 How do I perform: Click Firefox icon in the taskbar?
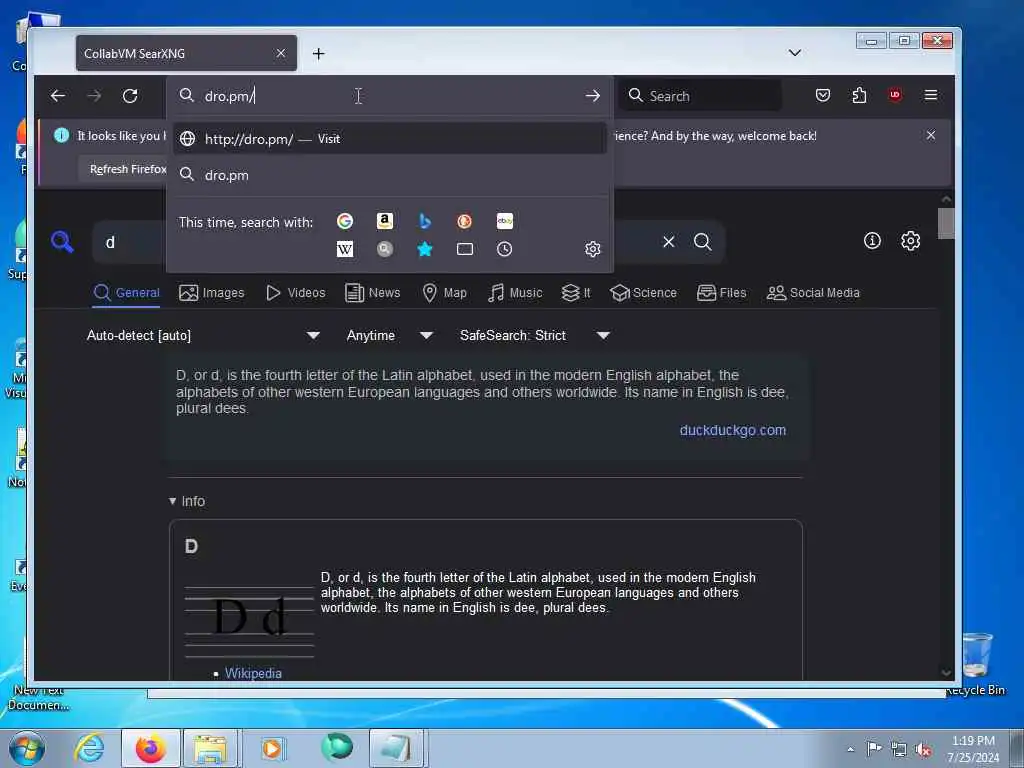[150, 748]
